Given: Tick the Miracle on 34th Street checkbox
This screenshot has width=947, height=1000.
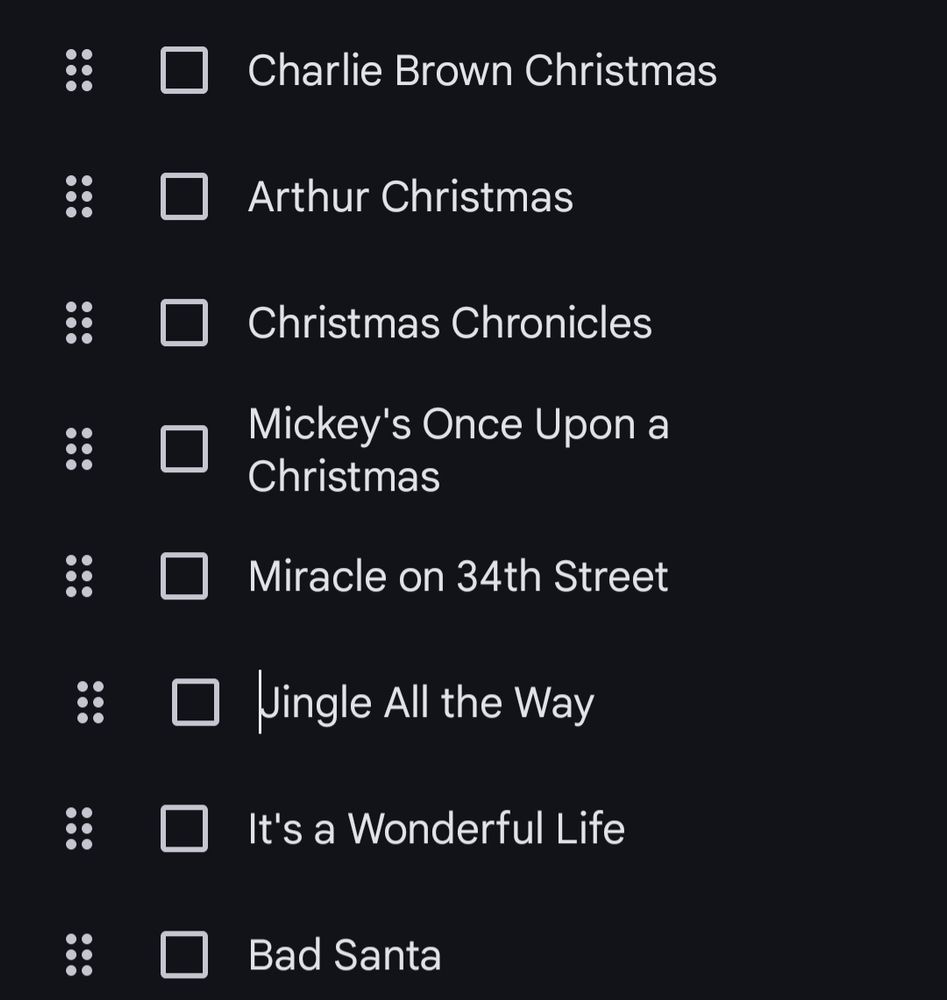Looking at the screenshot, I should [184, 576].
